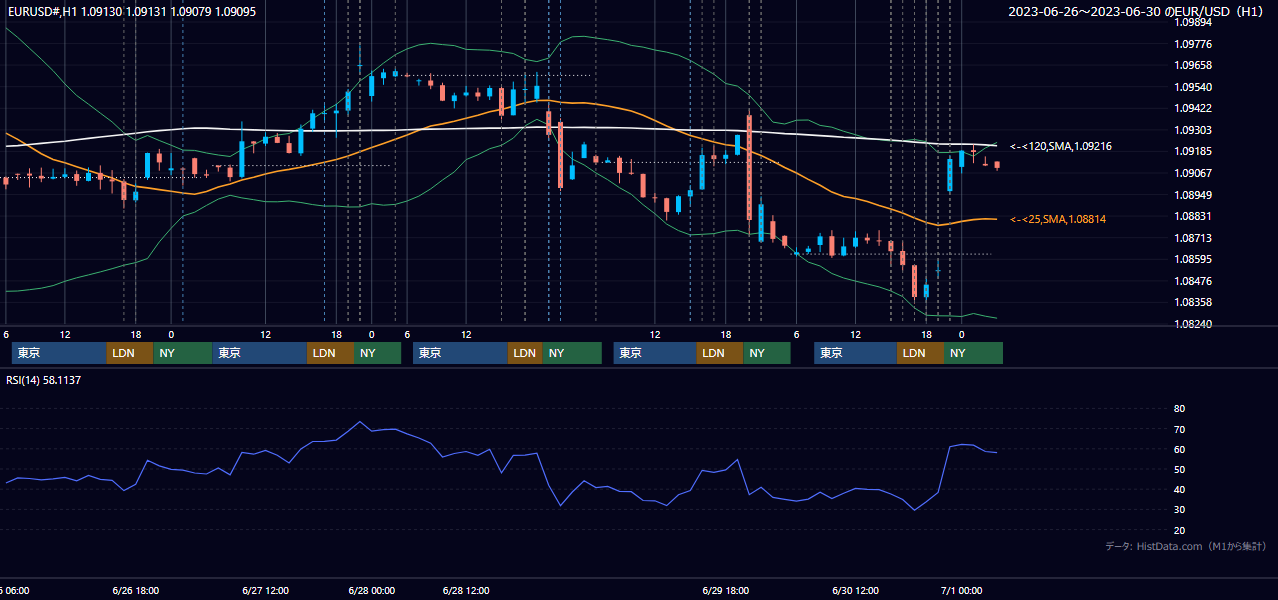Select the RSI scale value 70
1278x600 pixels.
(x=1180, y=429)
